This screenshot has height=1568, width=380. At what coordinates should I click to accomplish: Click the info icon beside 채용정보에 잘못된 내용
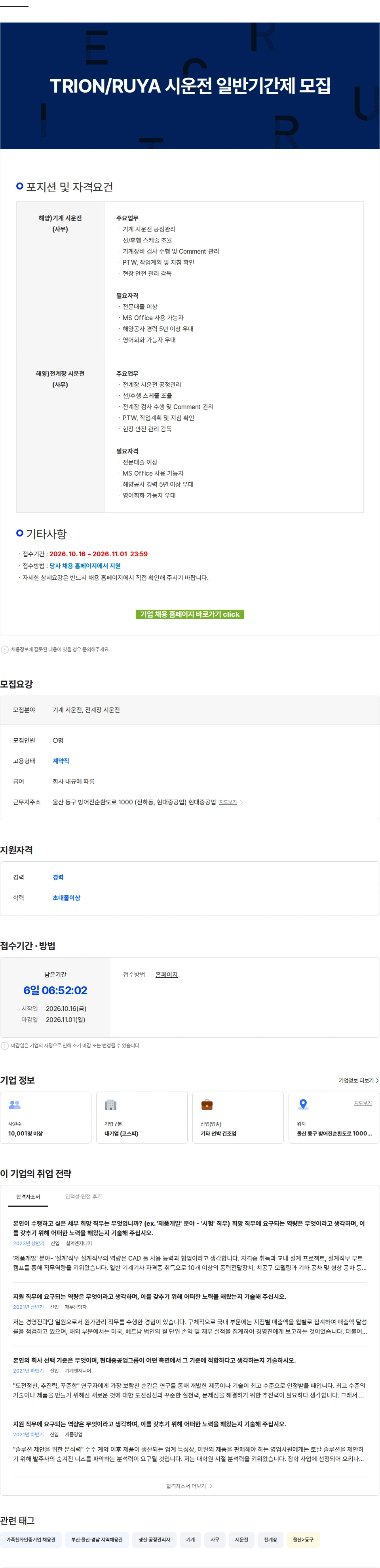(5, 650)
